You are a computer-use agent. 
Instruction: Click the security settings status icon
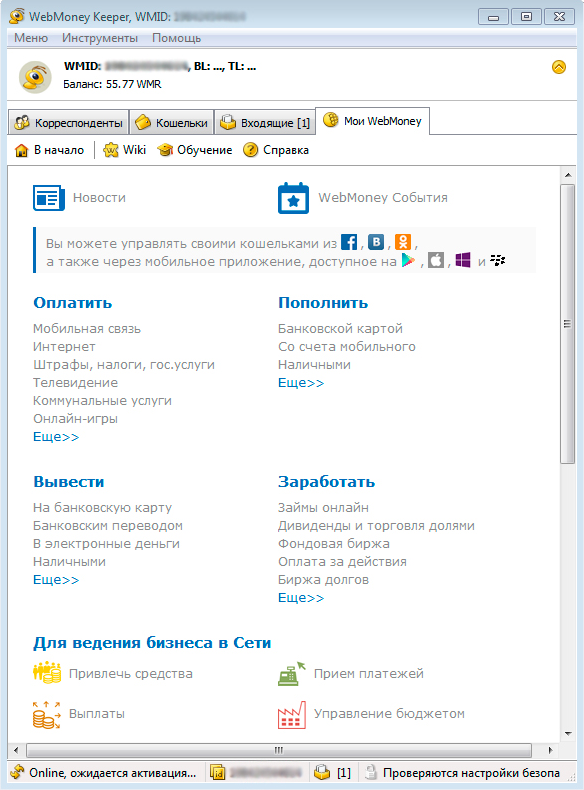coord(371,772)
